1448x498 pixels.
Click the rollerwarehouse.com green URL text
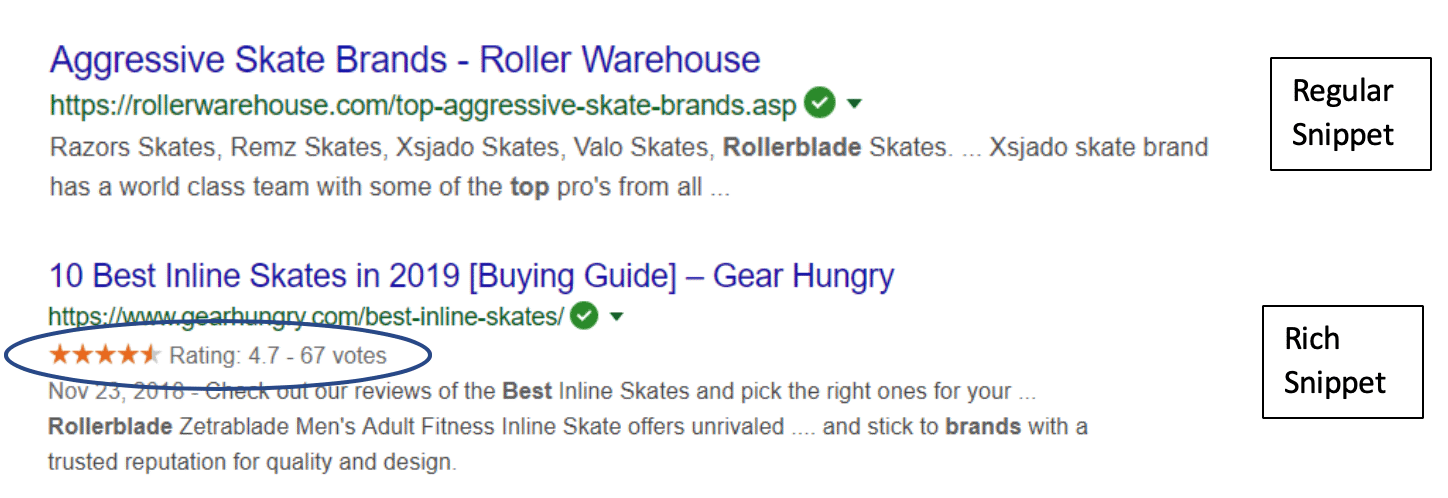pyautogui.click(x=423, y=104)
